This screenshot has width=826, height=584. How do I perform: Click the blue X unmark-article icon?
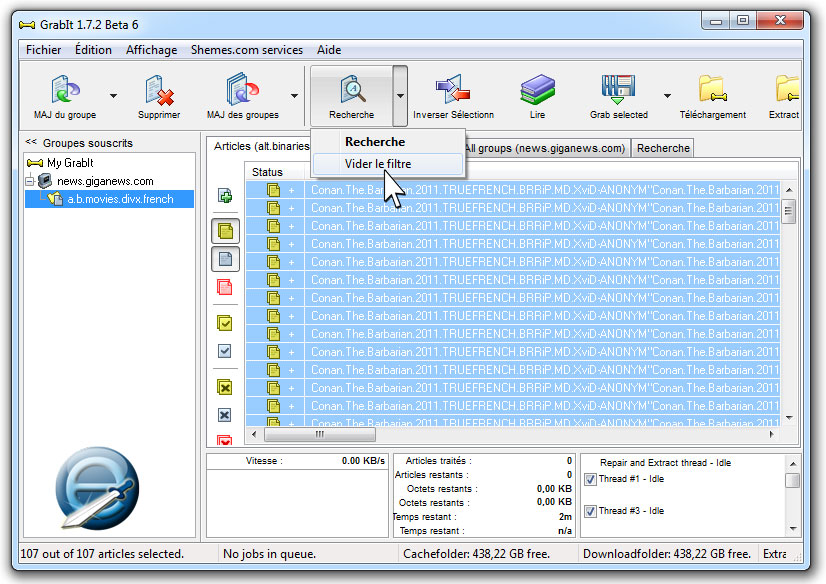click(x=225, y=415)
